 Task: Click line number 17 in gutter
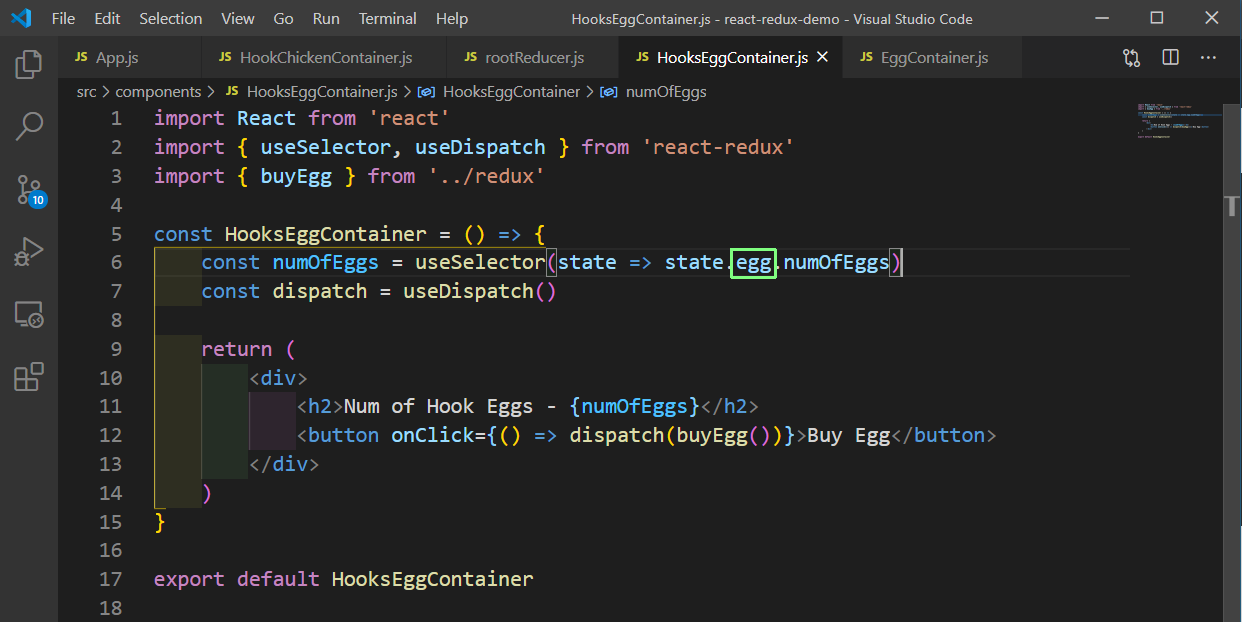110,579
